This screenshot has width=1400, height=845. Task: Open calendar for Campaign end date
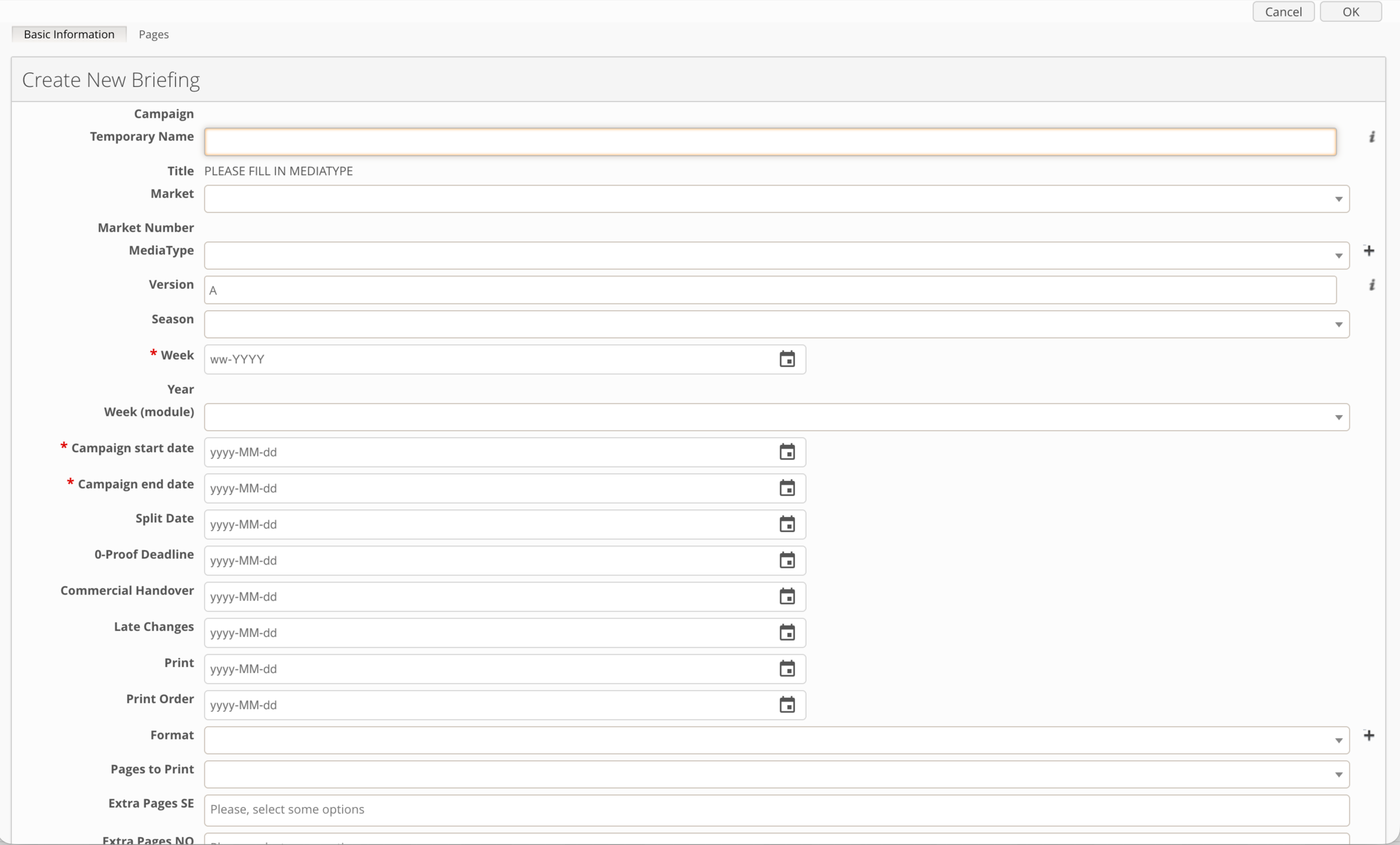tap(787, 488)
